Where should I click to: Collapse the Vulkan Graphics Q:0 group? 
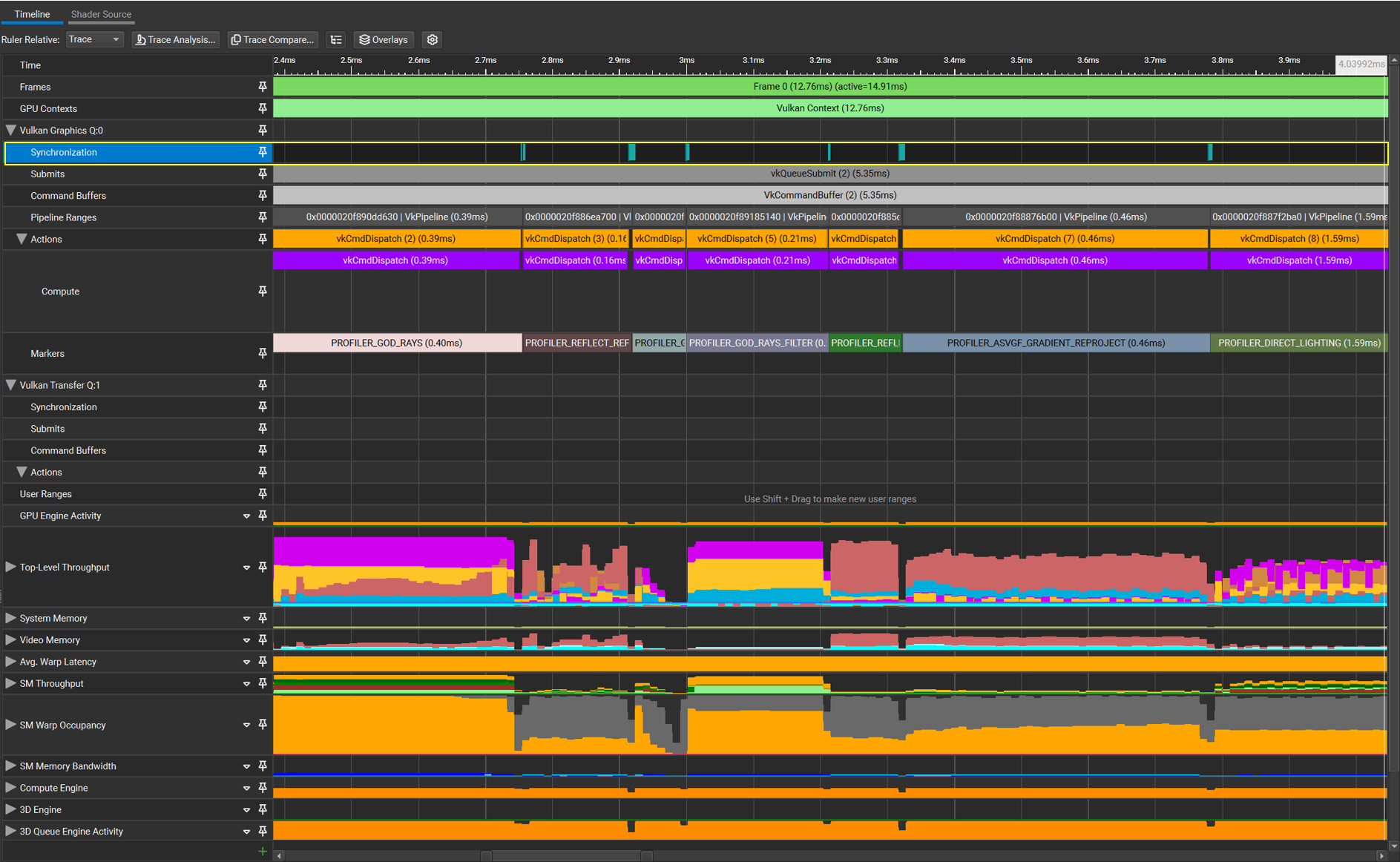point(10,131)
